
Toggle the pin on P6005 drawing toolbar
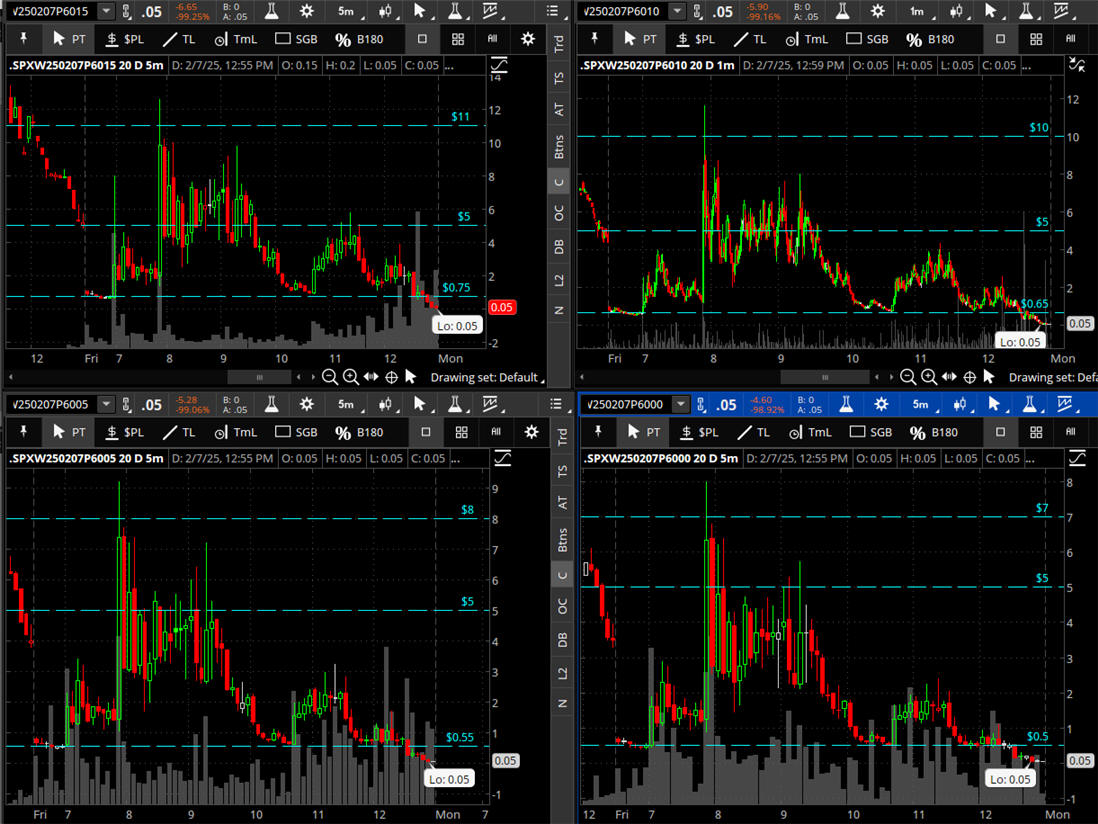click(x=22, y=432)
